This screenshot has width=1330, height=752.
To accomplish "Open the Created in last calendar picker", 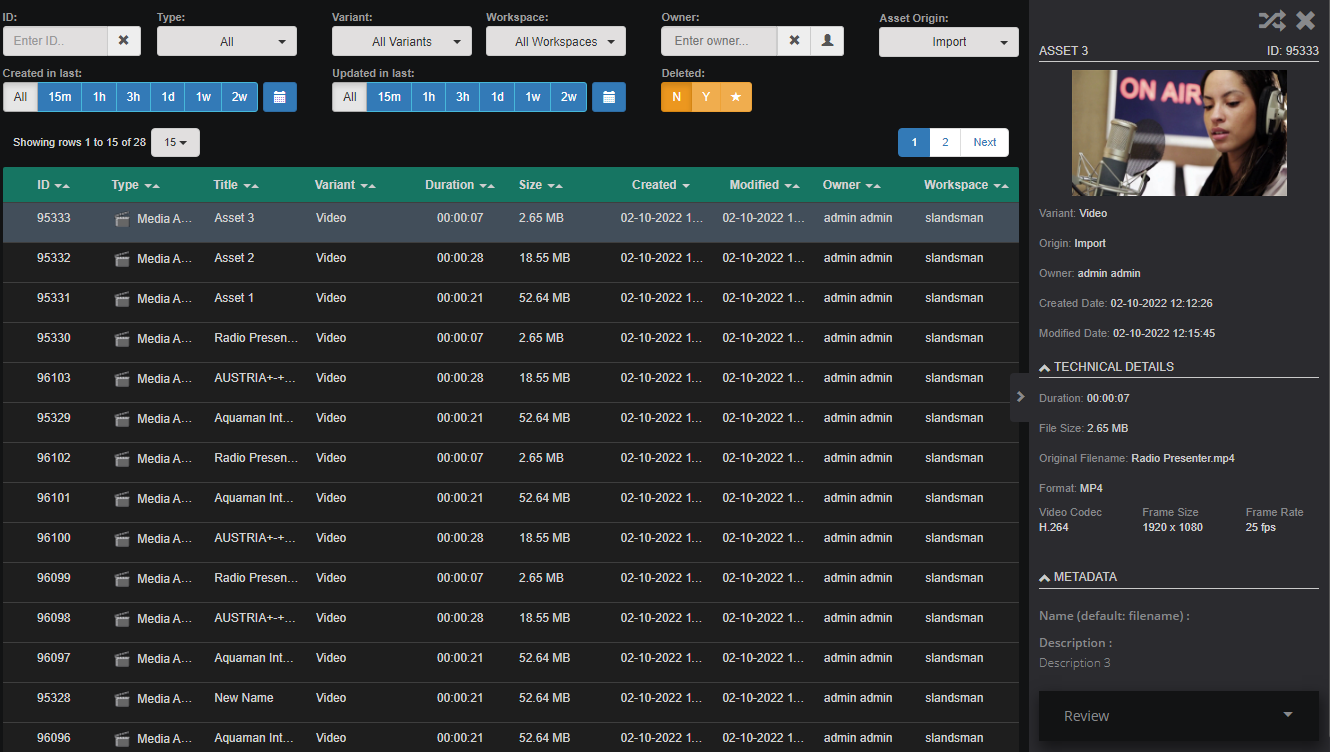I will pyautogui.click(x=280, y=97).
